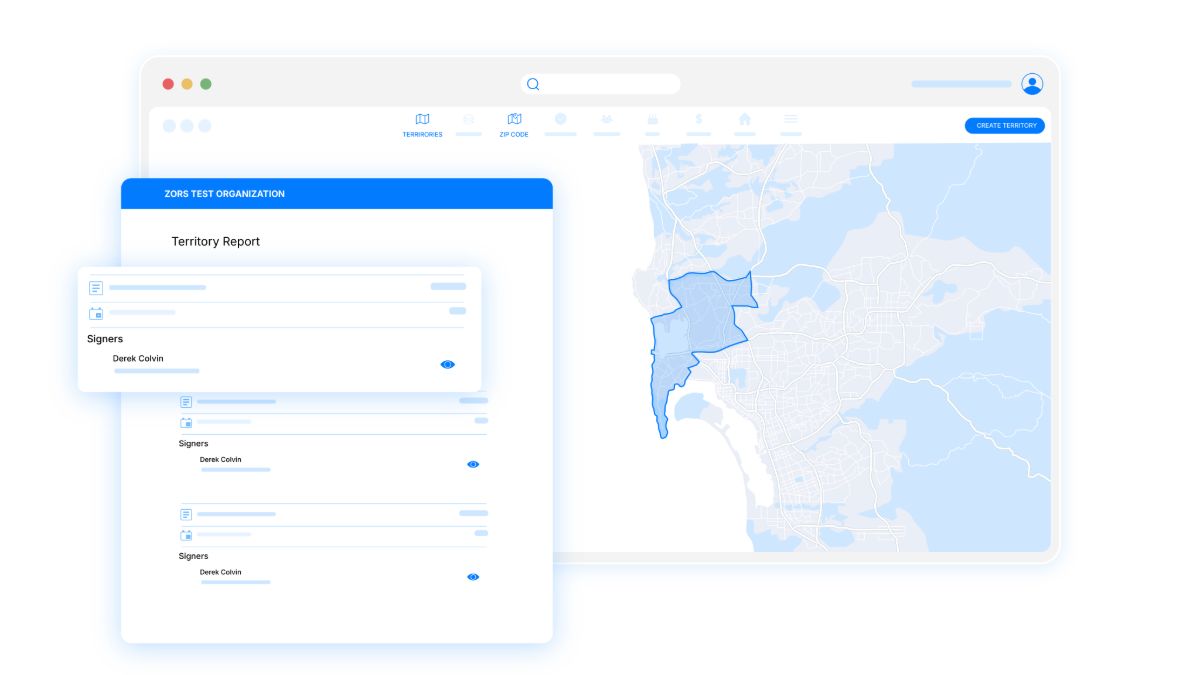The width and height of the screenshot is (1200, 675).
Task: Click the home icon in the toolbar
Action: point(745,118)
